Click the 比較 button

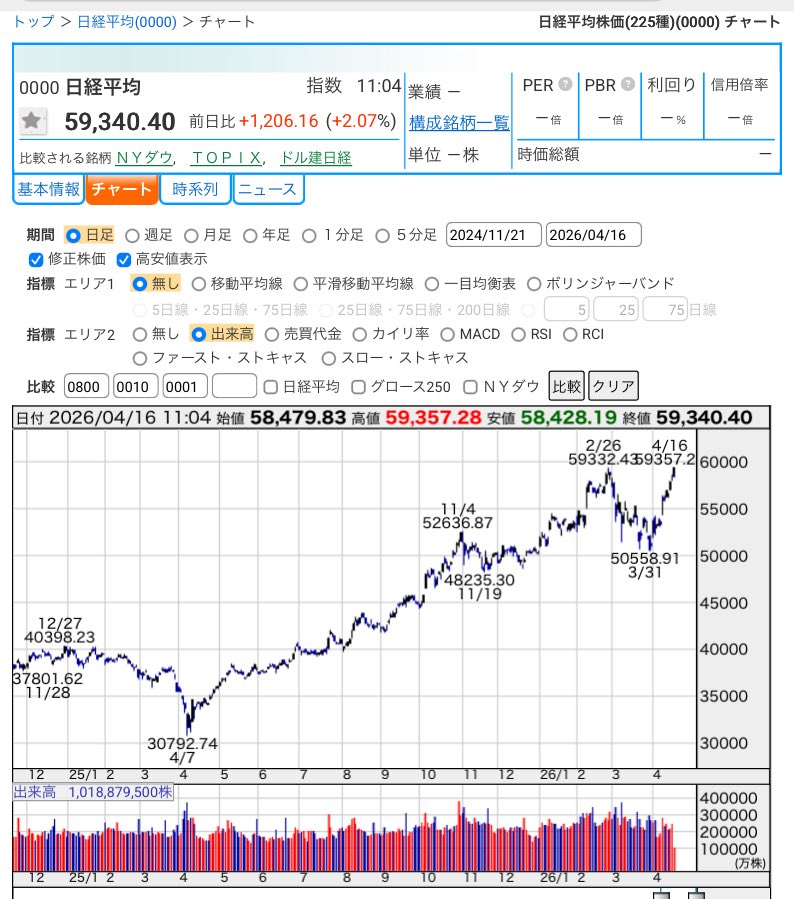[x=566, y=386]
